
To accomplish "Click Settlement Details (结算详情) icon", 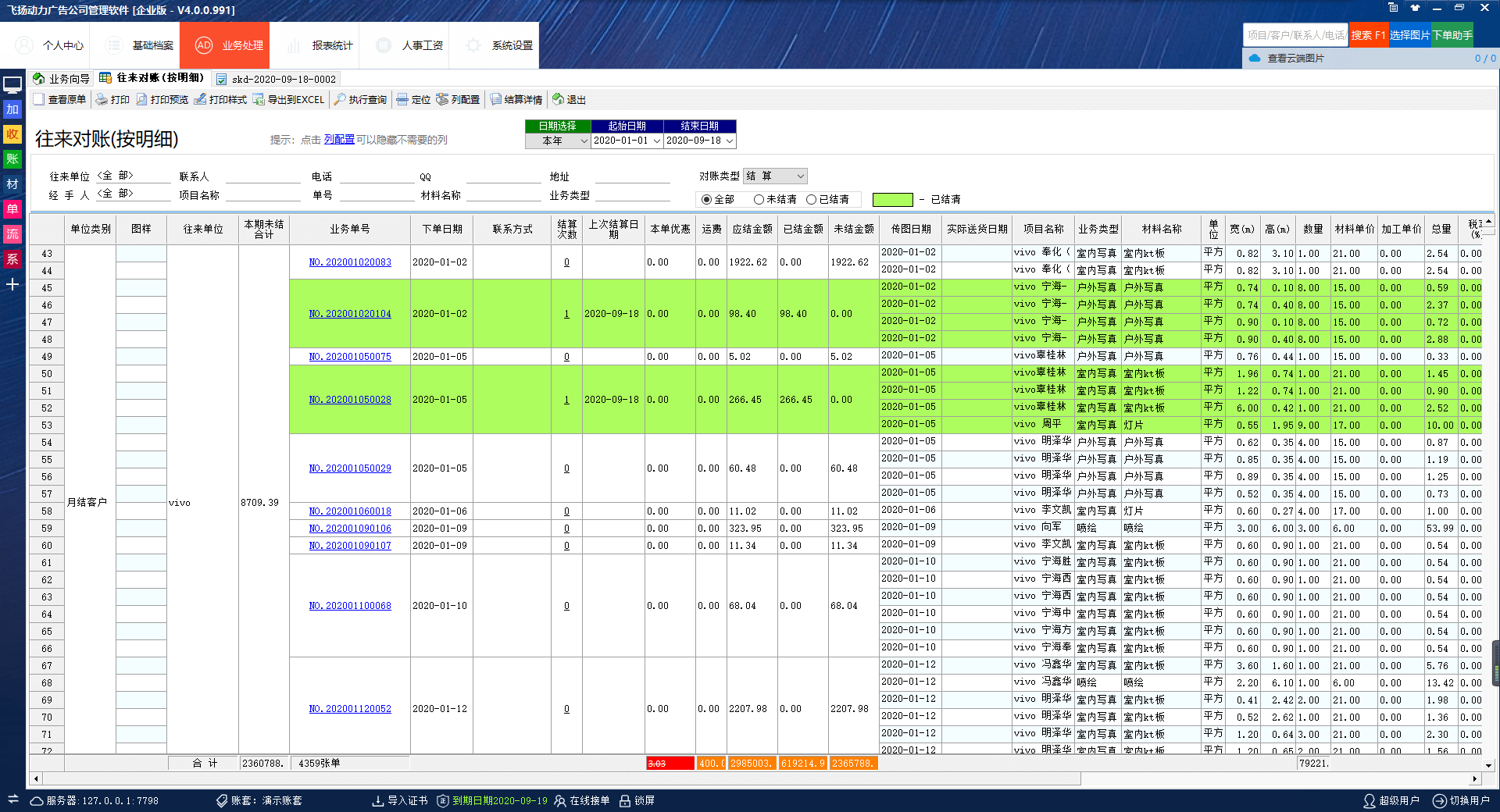I will [x=495, y=100].
